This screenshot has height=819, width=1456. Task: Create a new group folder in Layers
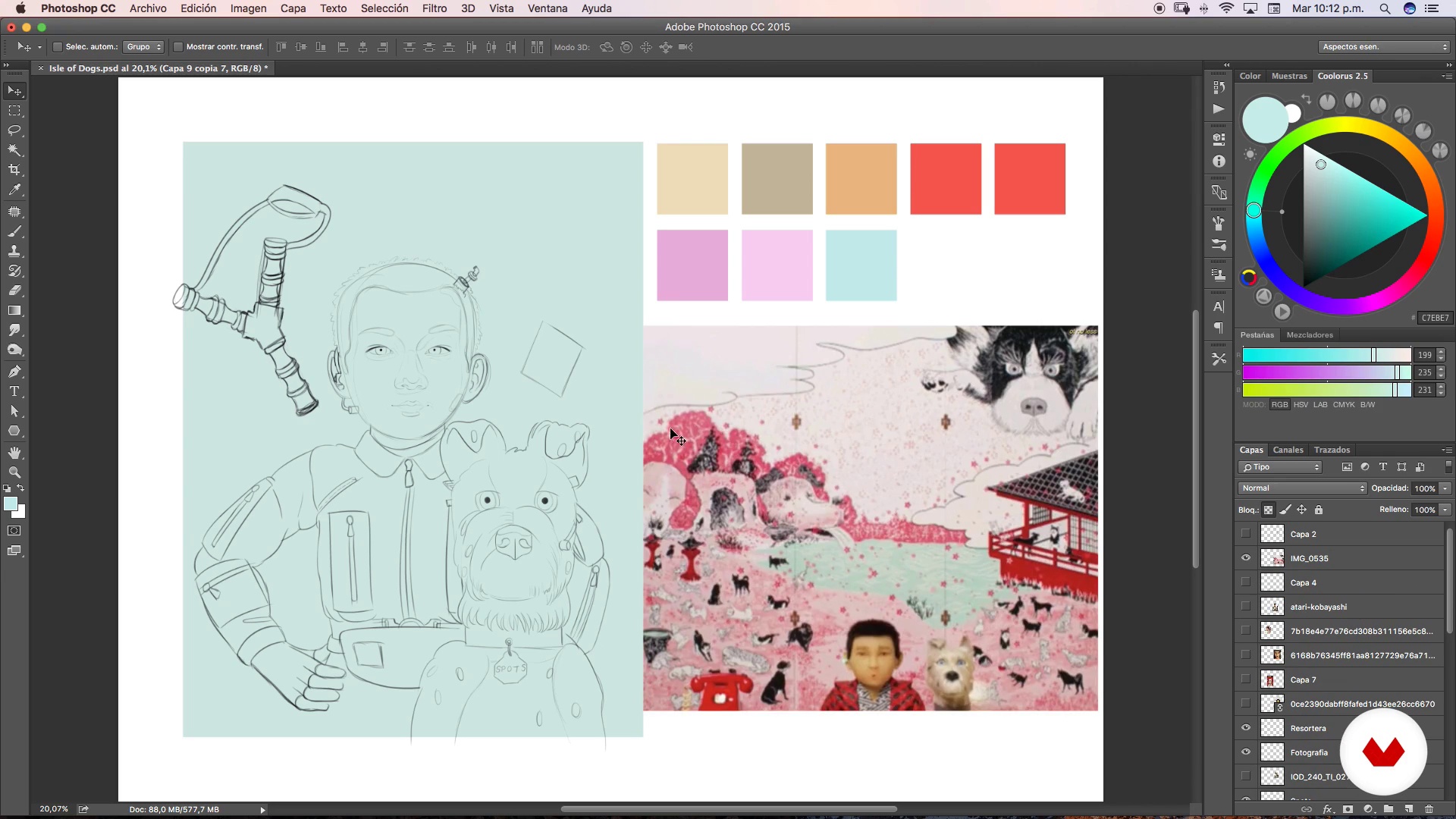click(x=1389, y=809)
